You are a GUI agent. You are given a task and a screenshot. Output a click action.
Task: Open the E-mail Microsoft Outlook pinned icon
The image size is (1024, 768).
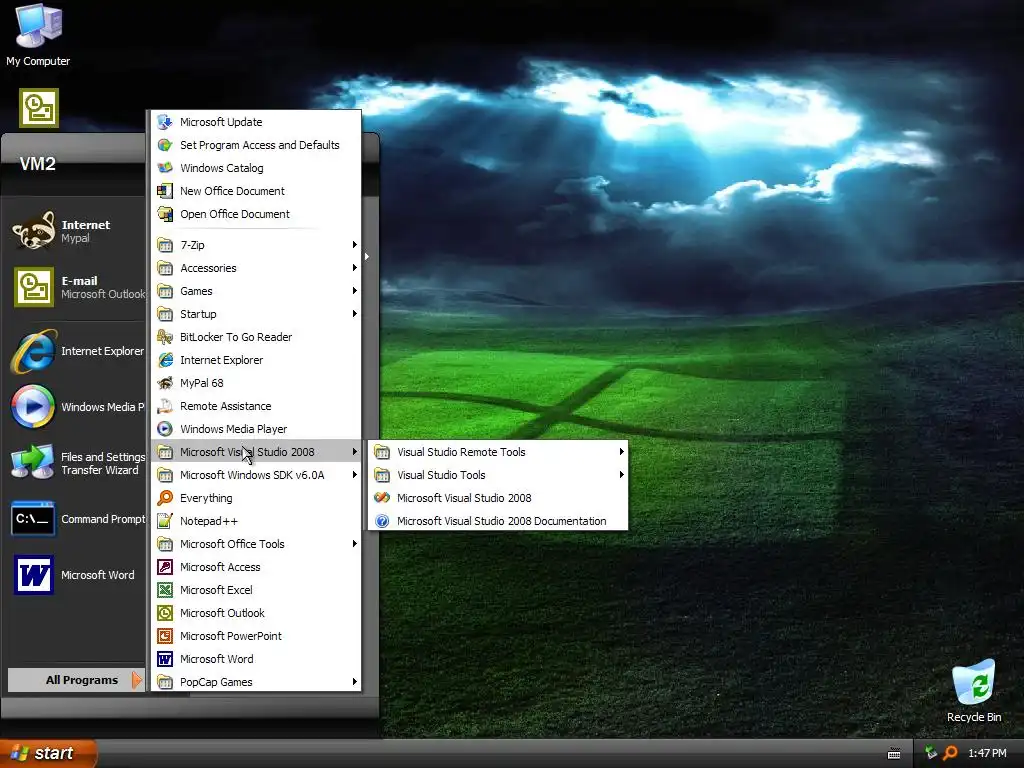coord(34,287)
